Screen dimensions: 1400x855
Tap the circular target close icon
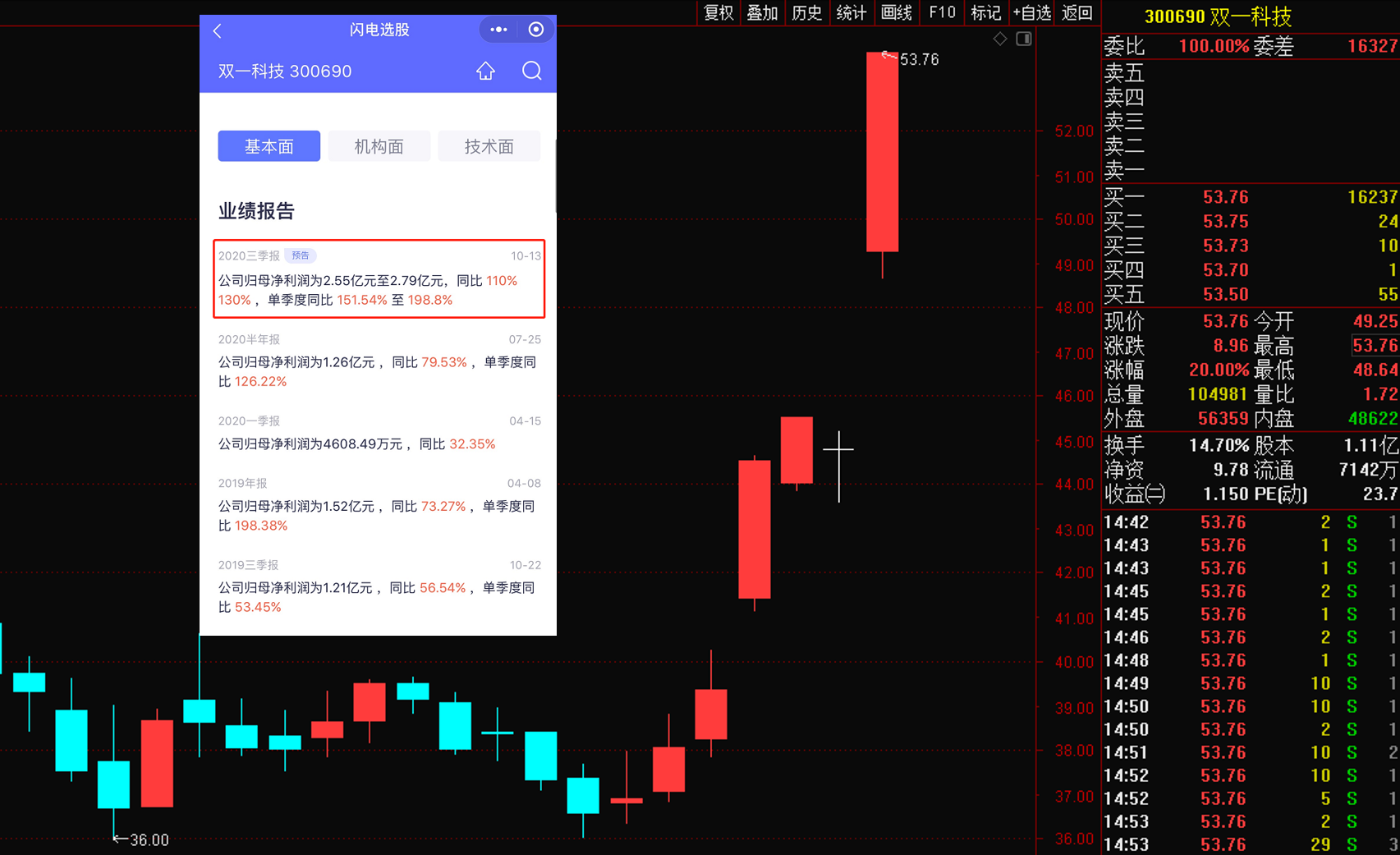pos(536,30)
